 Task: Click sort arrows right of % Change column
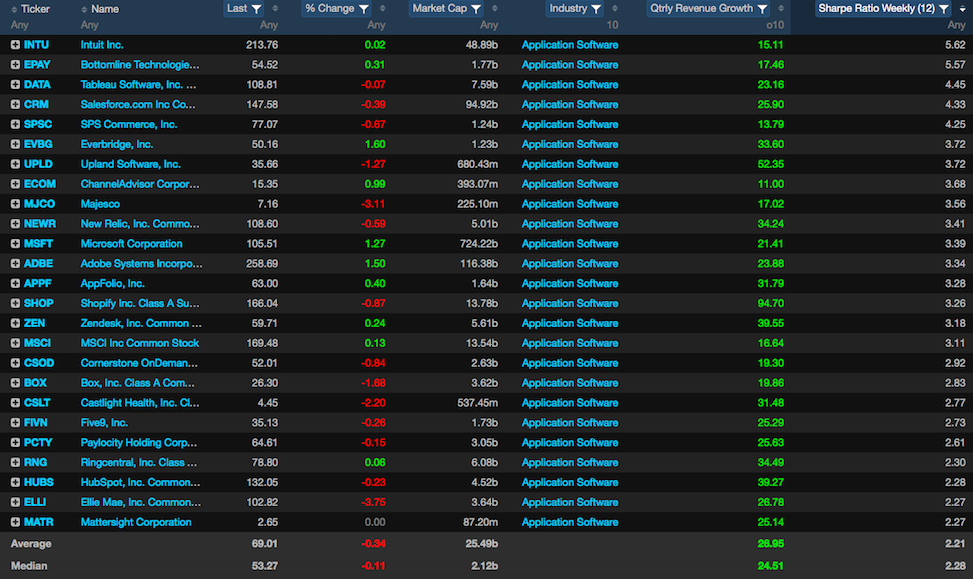point(383,9)
